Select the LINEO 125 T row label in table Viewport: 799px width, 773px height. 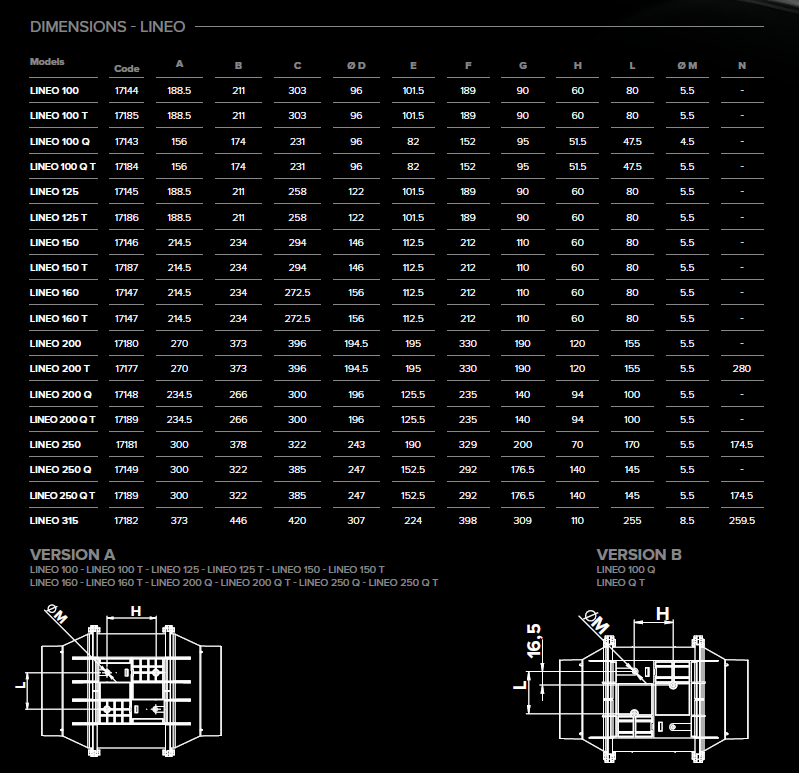pos(59,217)
